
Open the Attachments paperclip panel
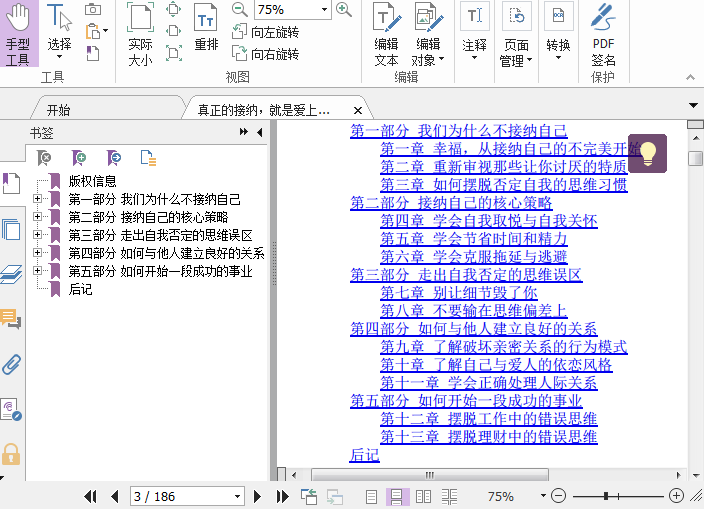pos(11,364)
